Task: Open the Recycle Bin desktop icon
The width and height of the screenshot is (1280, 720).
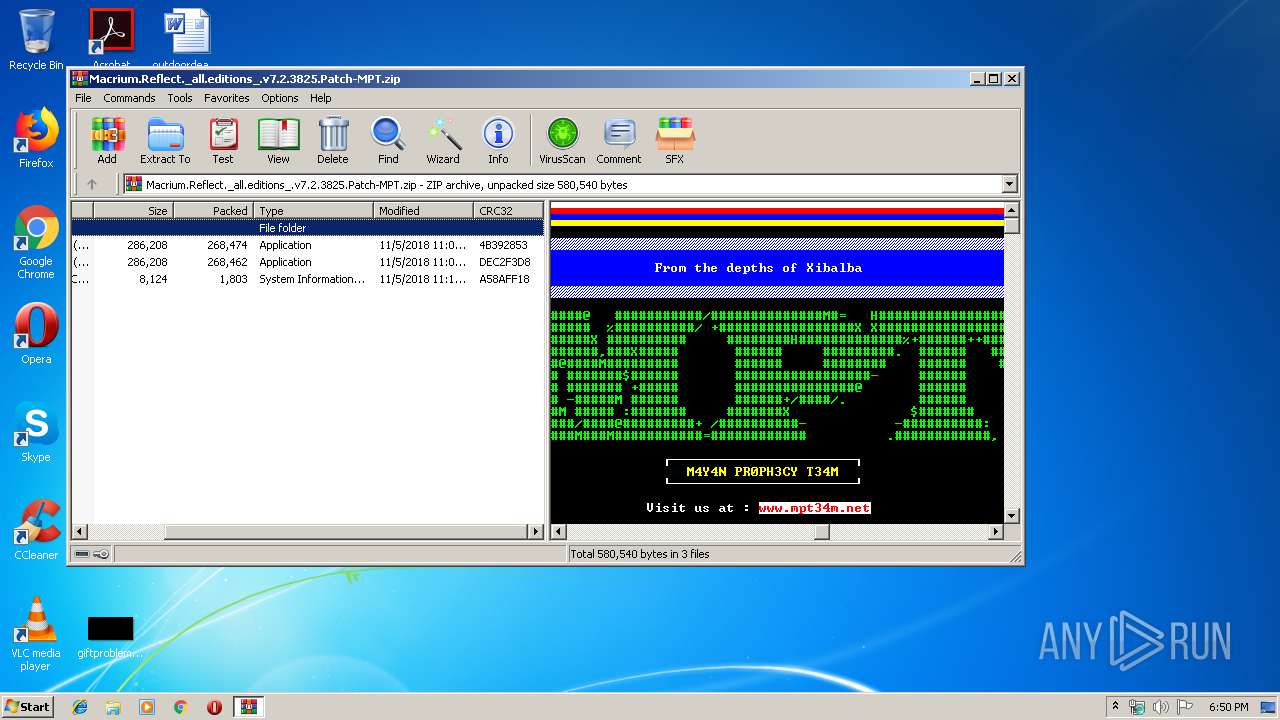Action: (36, 40)
